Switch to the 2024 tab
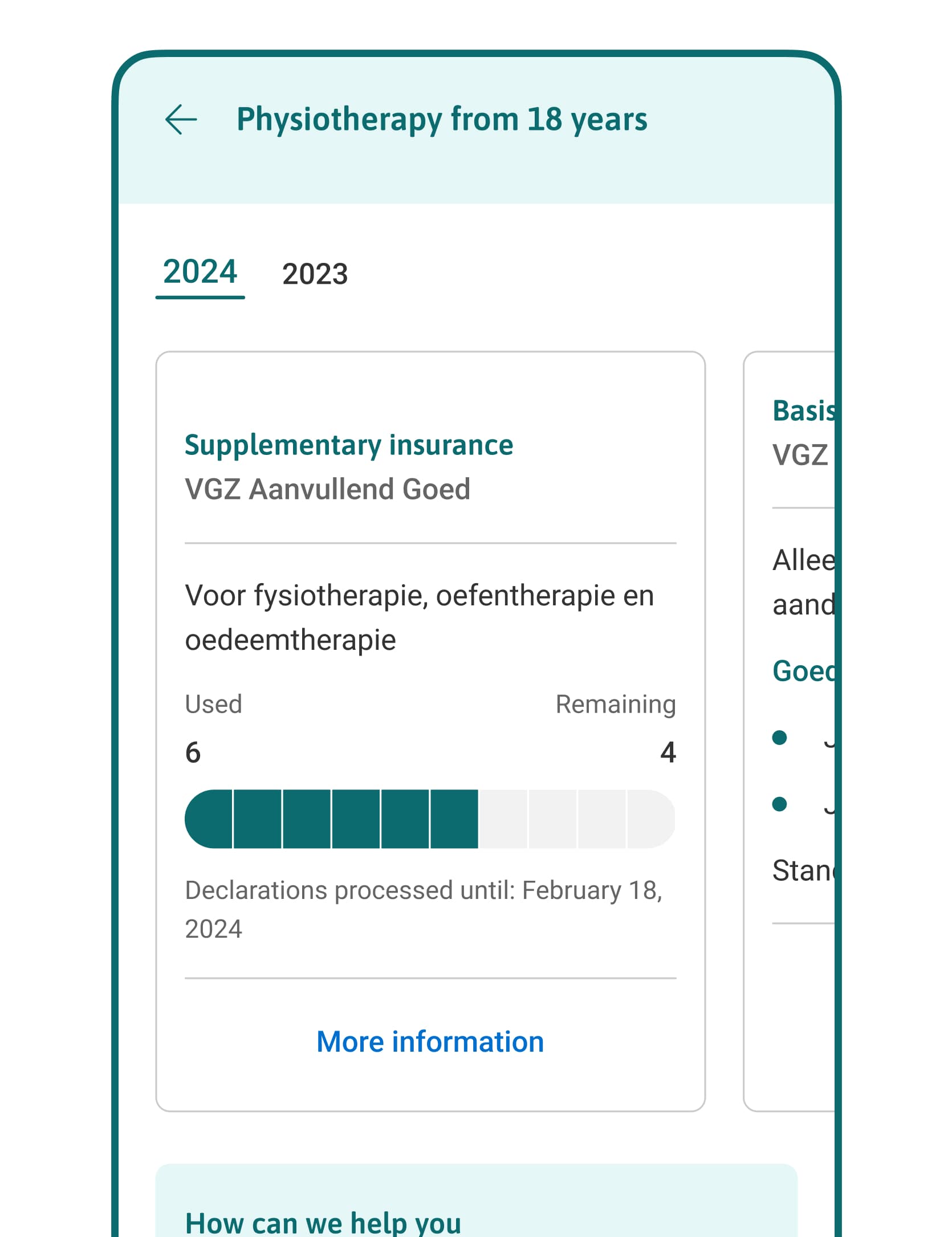This screenshot has height=1237, width=952. coord(200,272)
